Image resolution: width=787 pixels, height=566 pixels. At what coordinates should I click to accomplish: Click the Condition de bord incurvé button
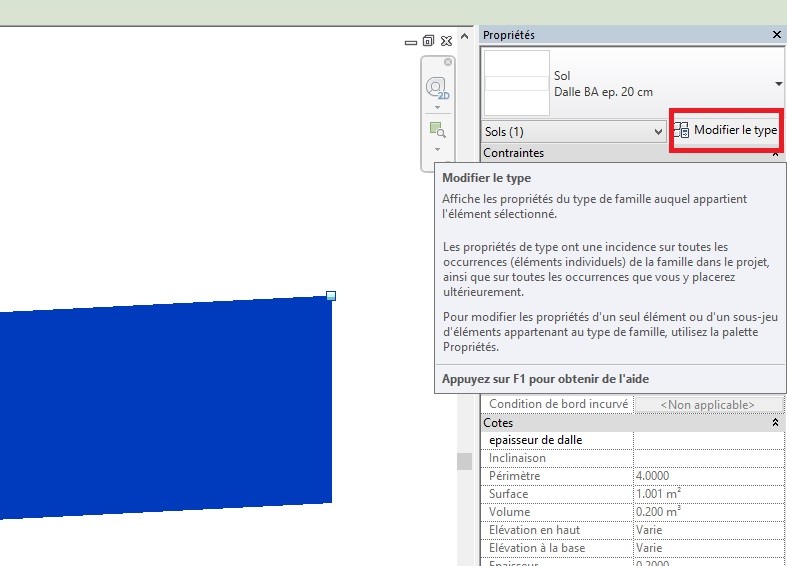708,405
